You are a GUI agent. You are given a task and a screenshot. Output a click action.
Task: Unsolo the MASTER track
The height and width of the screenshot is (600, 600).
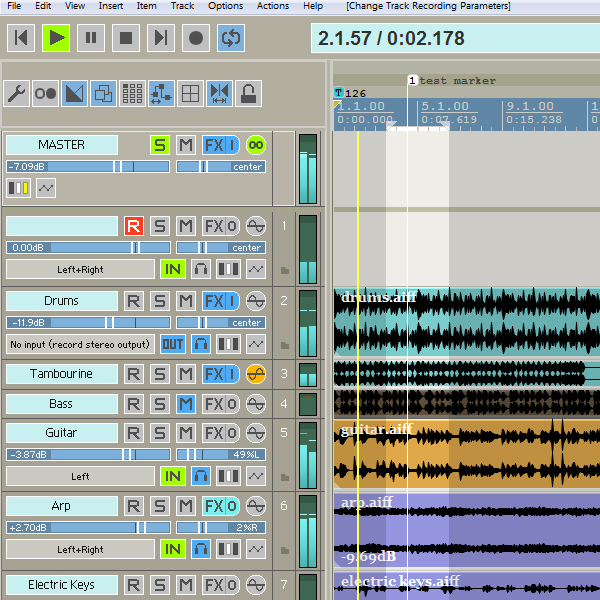coord(160,145)
